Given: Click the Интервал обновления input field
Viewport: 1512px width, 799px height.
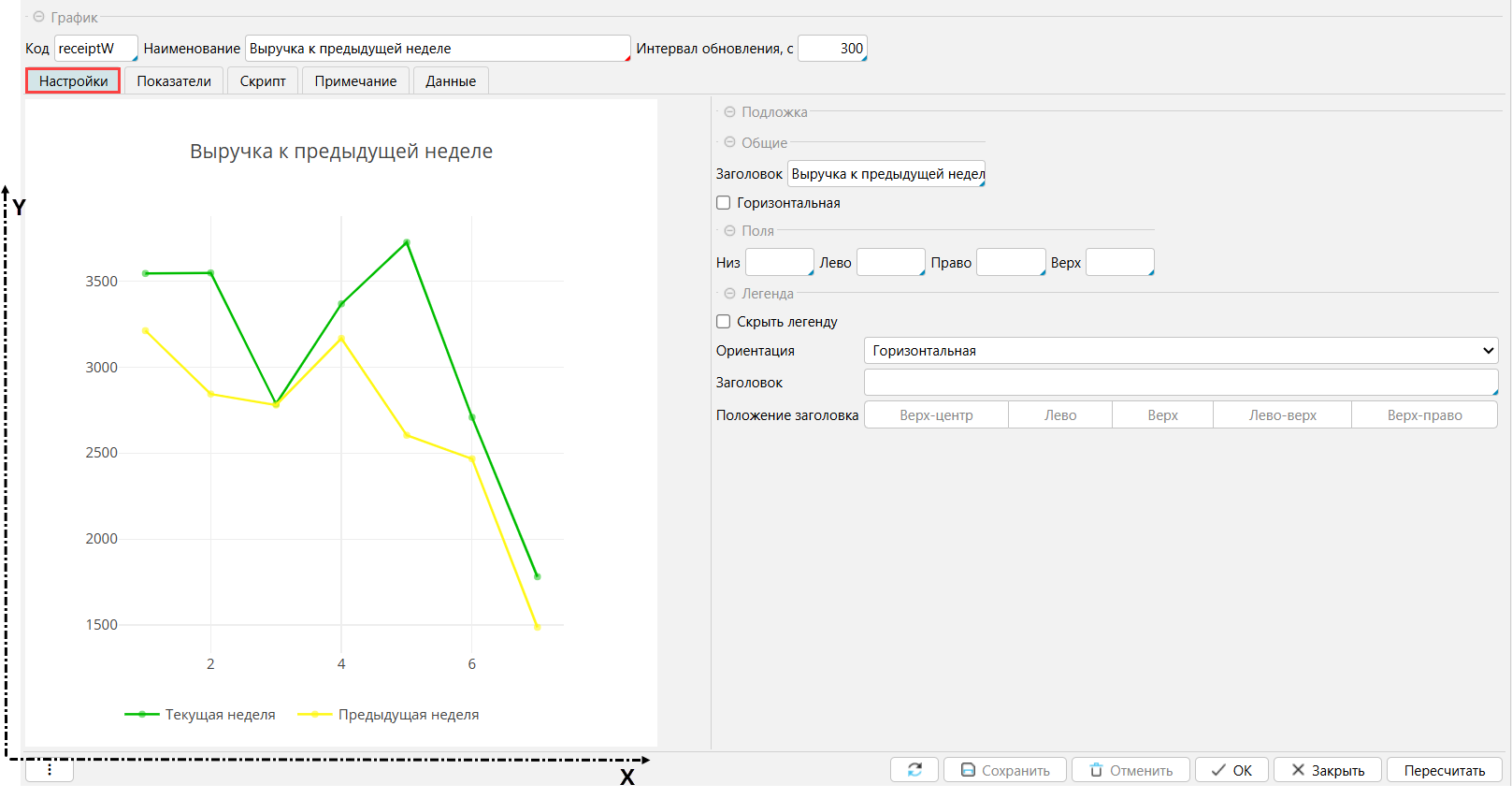Looking at the screenshot, I should point(832,49).
